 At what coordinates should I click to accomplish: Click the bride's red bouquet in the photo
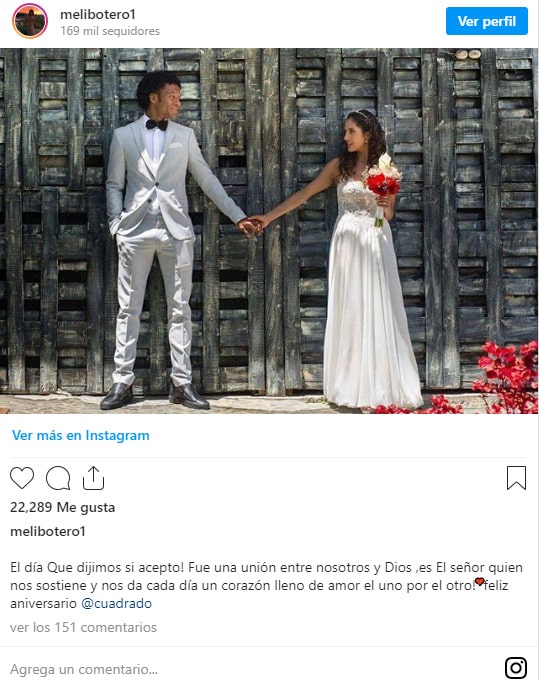(383, 181)
